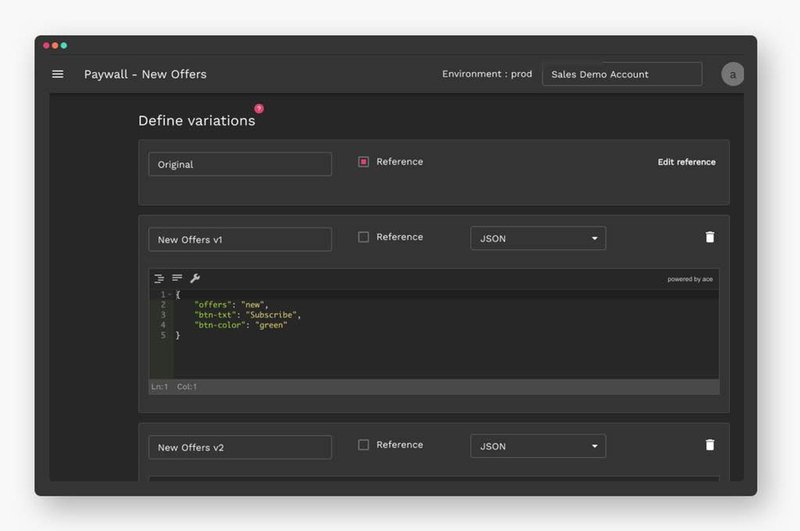Collapse the JSON block at line 1
The width and height of the screenshot is (800, 531).
coord(171,295)
